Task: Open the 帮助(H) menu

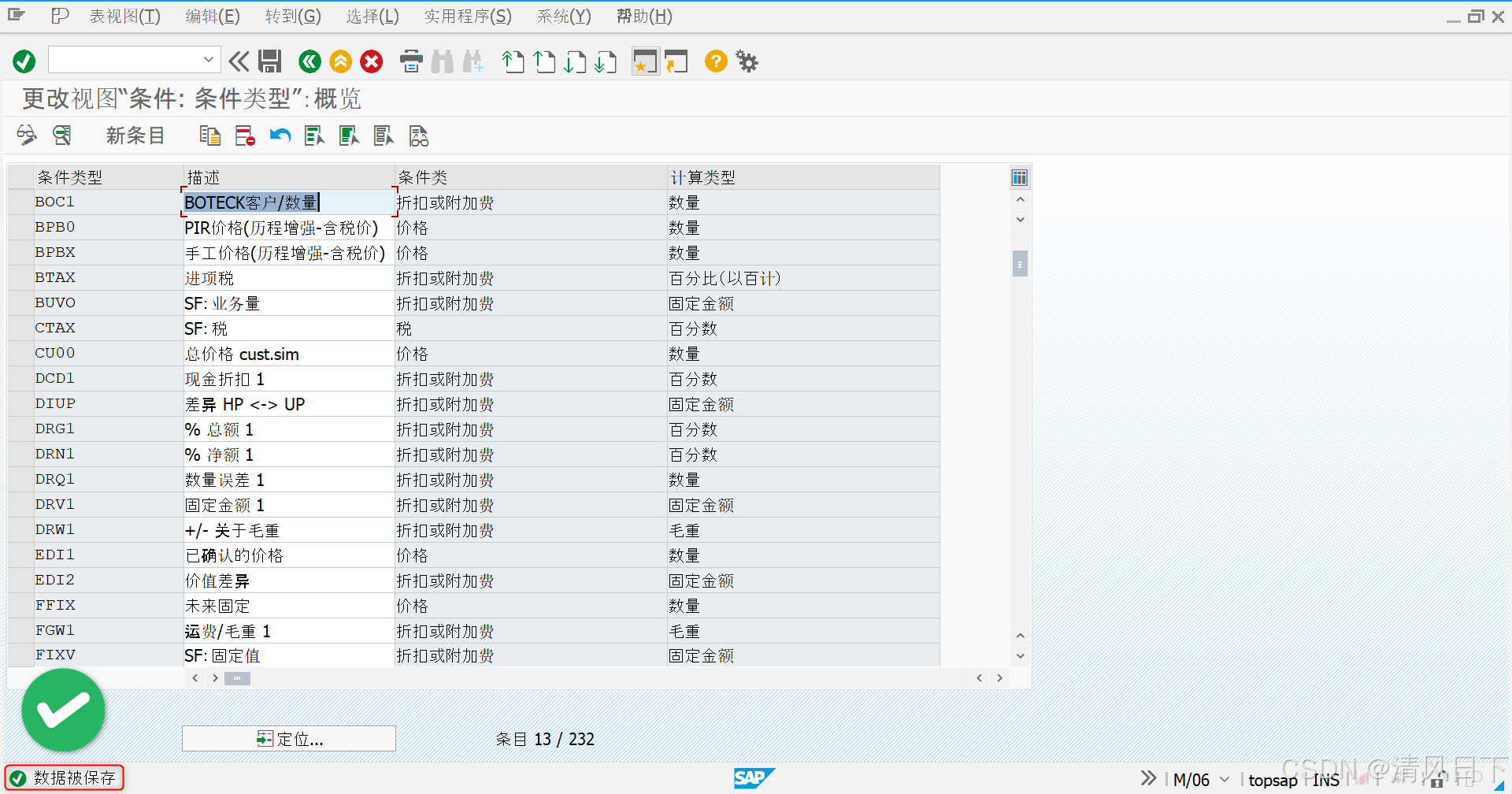Action: pyautogui.click(x=644, y=17)
